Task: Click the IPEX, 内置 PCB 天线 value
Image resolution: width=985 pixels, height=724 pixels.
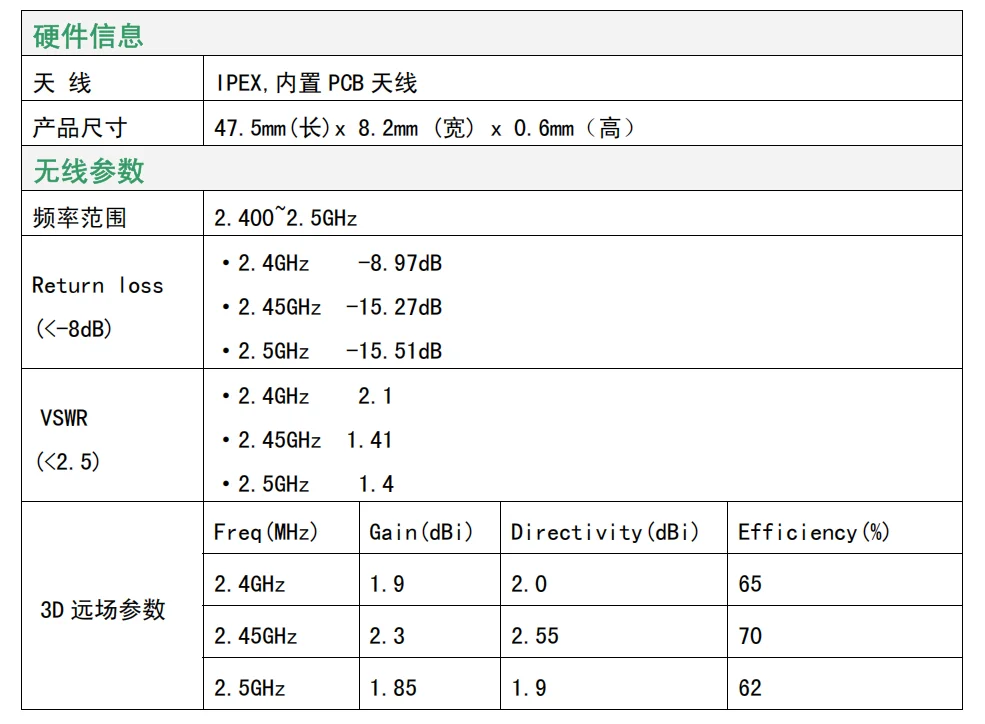Action: (x=316, y=83)
